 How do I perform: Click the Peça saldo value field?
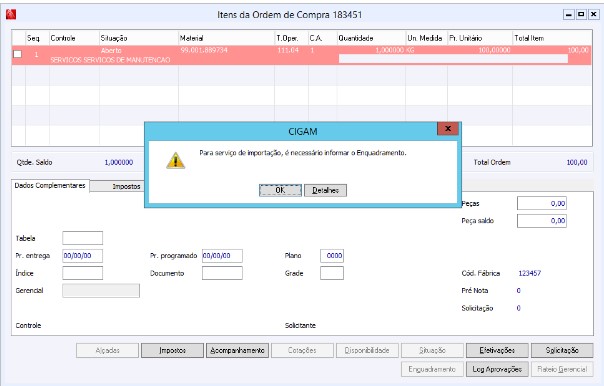542,221
